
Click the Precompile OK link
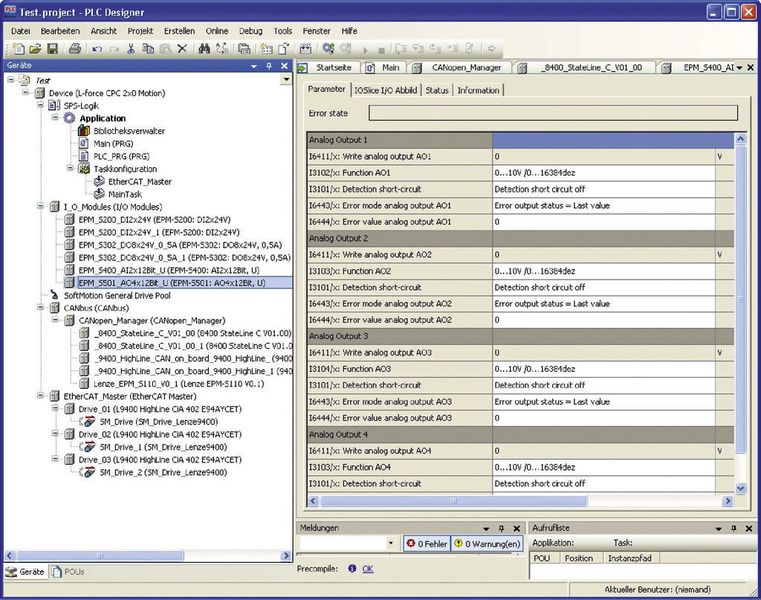tap(367, 568)
